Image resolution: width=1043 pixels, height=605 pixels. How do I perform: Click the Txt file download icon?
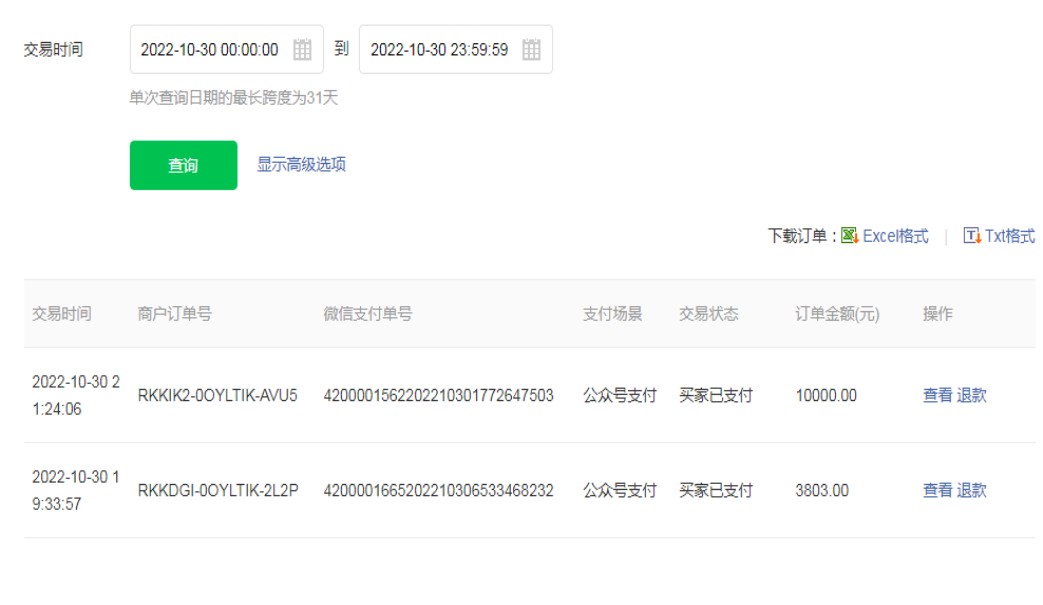click(x=971, y=236)
